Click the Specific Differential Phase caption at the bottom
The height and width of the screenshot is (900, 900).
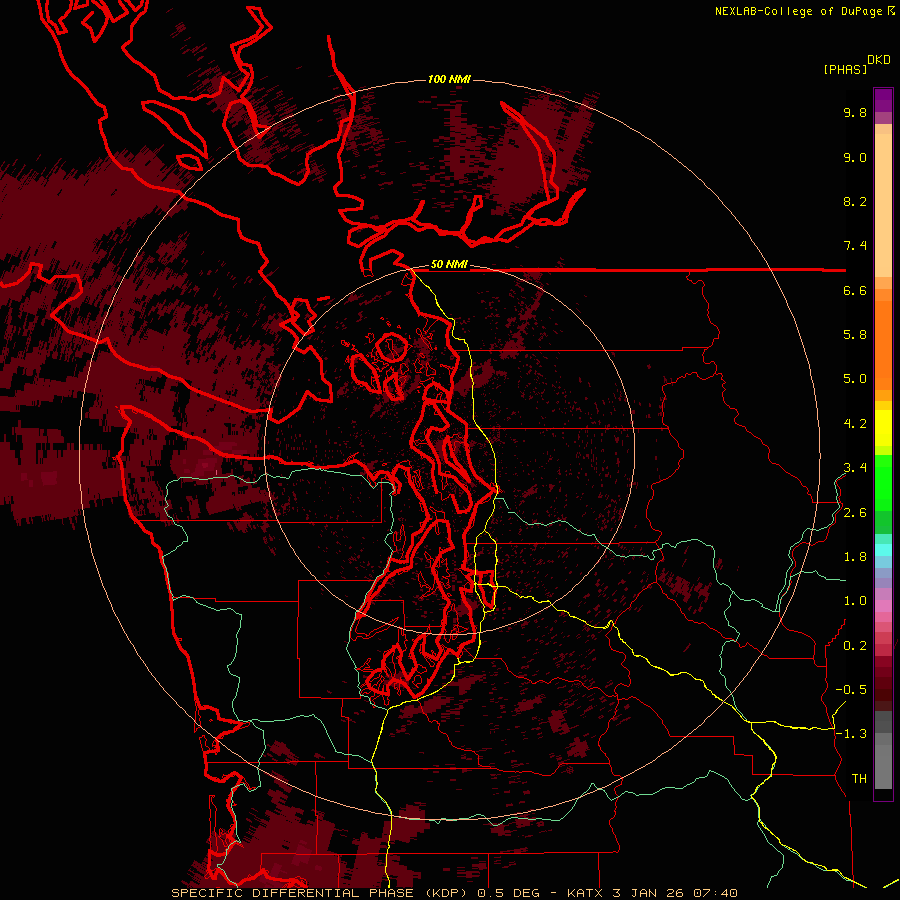click(454, 893)
